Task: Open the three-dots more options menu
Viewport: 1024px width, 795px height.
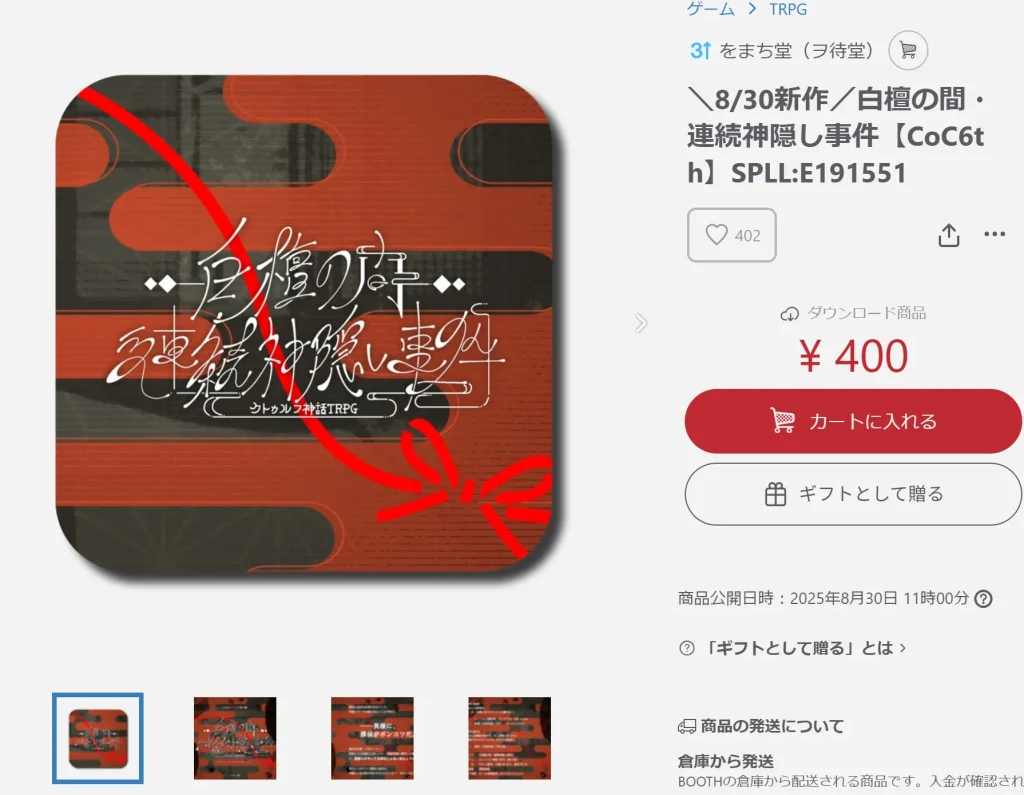Action: pyautogui.click(x=994, y=234)
